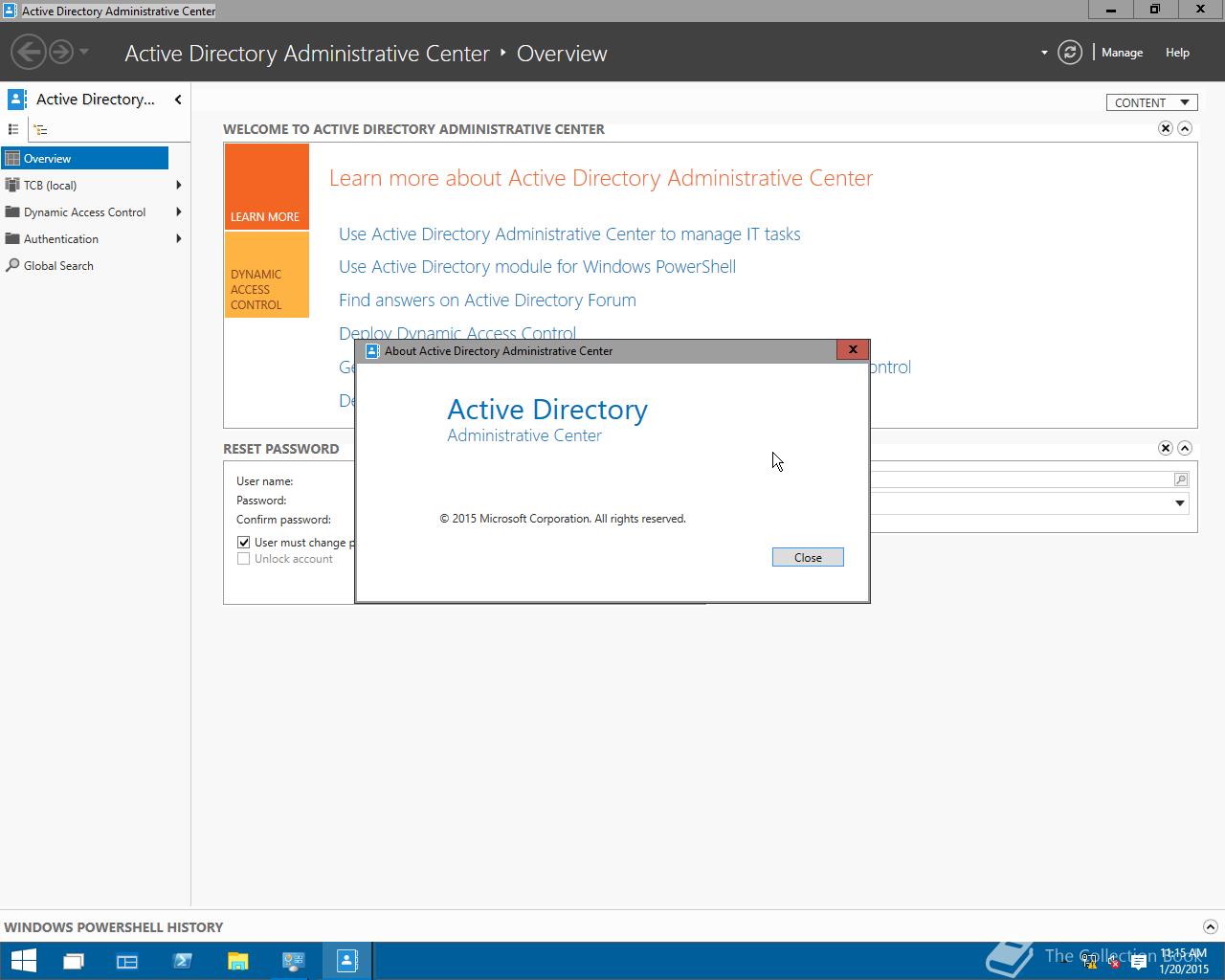Screen dimensions: 1225x980
Task: Open the Windows Start button
Action: click(x=23, y=960)
